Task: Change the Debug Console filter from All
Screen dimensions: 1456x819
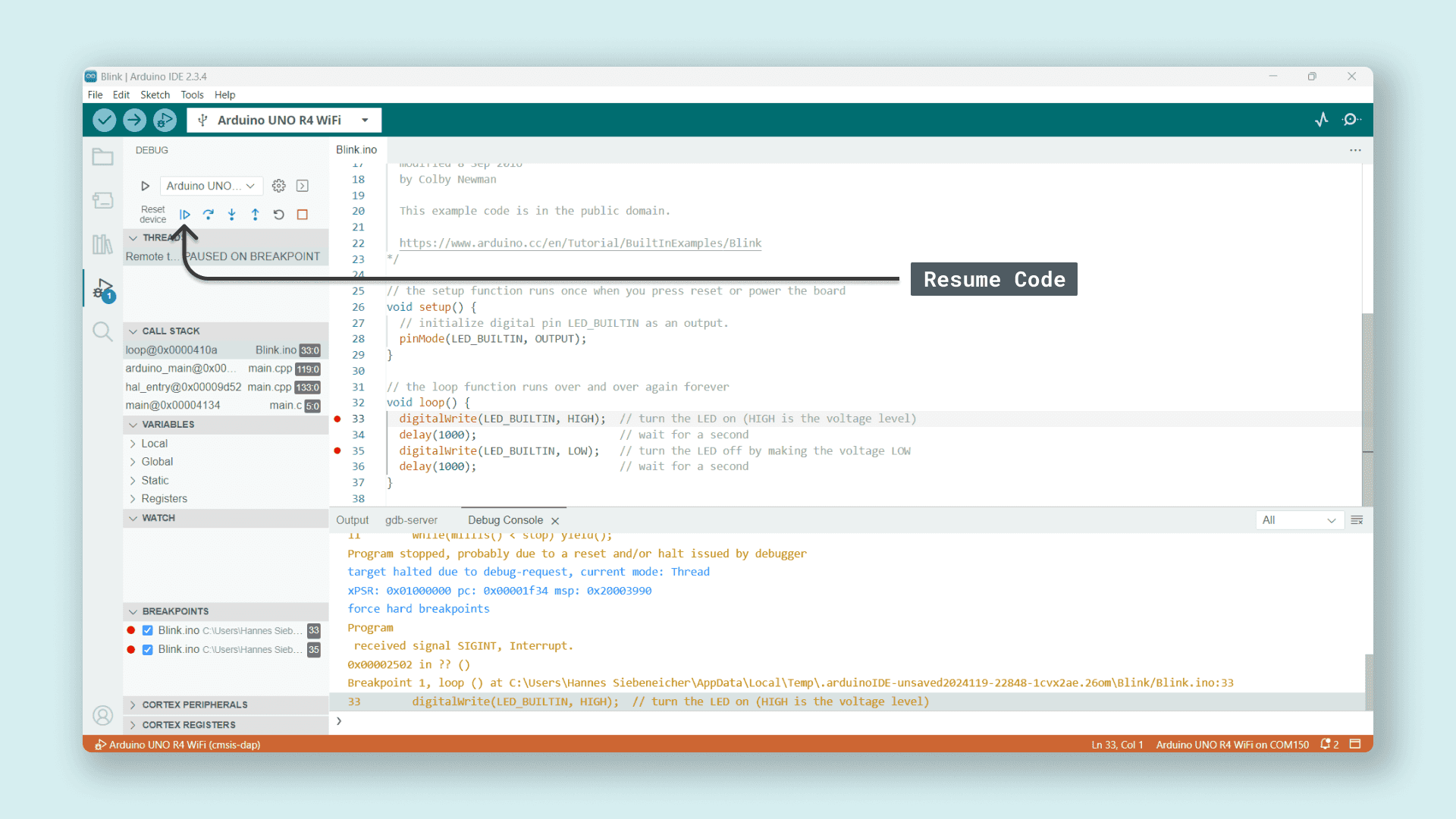Action: point(1299,520)
